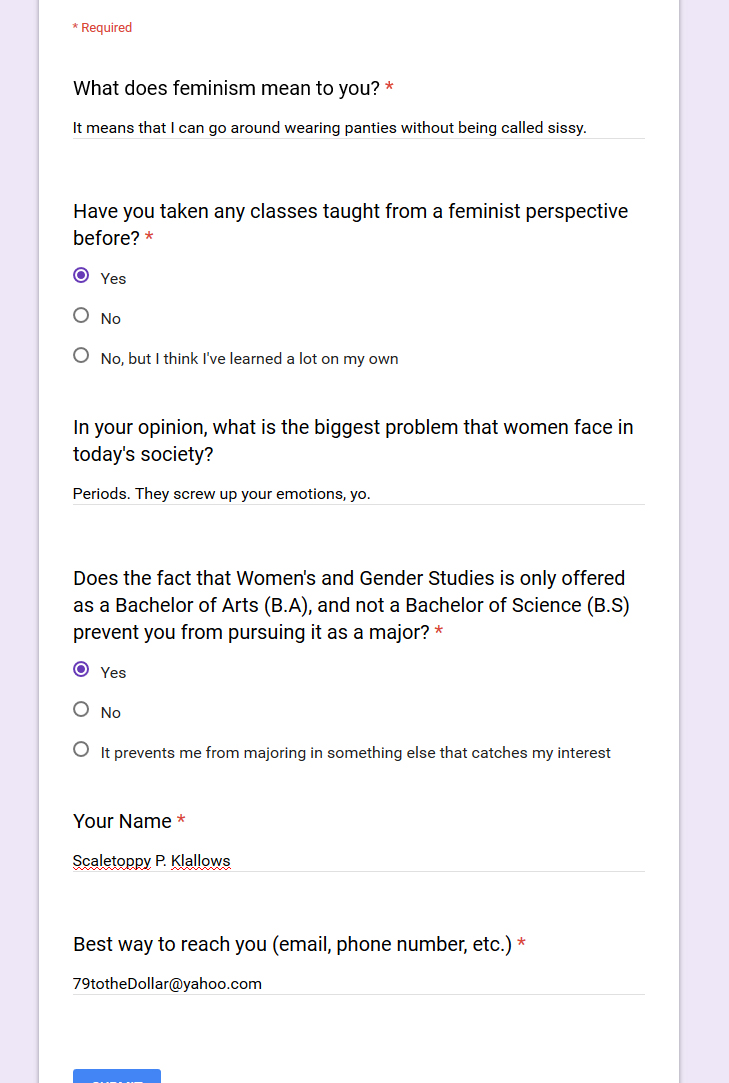Click the "In your opinion" question title
The image size is (729, 1083).
pos(353,441)
